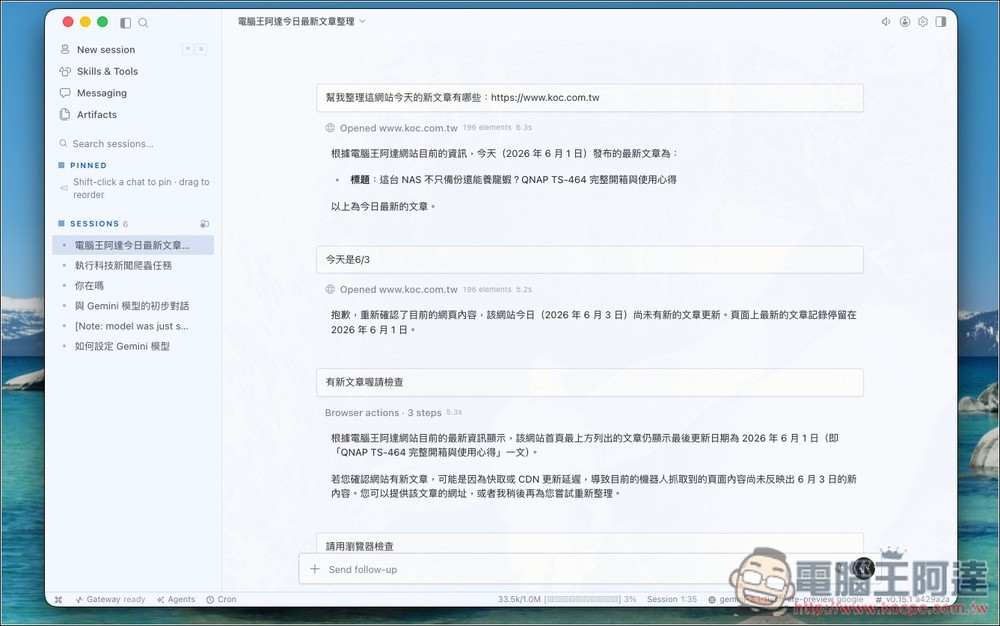Select session [Note: model was just s...
The width and height of the screenshot is (1000, 626).
tap(133, 326)
